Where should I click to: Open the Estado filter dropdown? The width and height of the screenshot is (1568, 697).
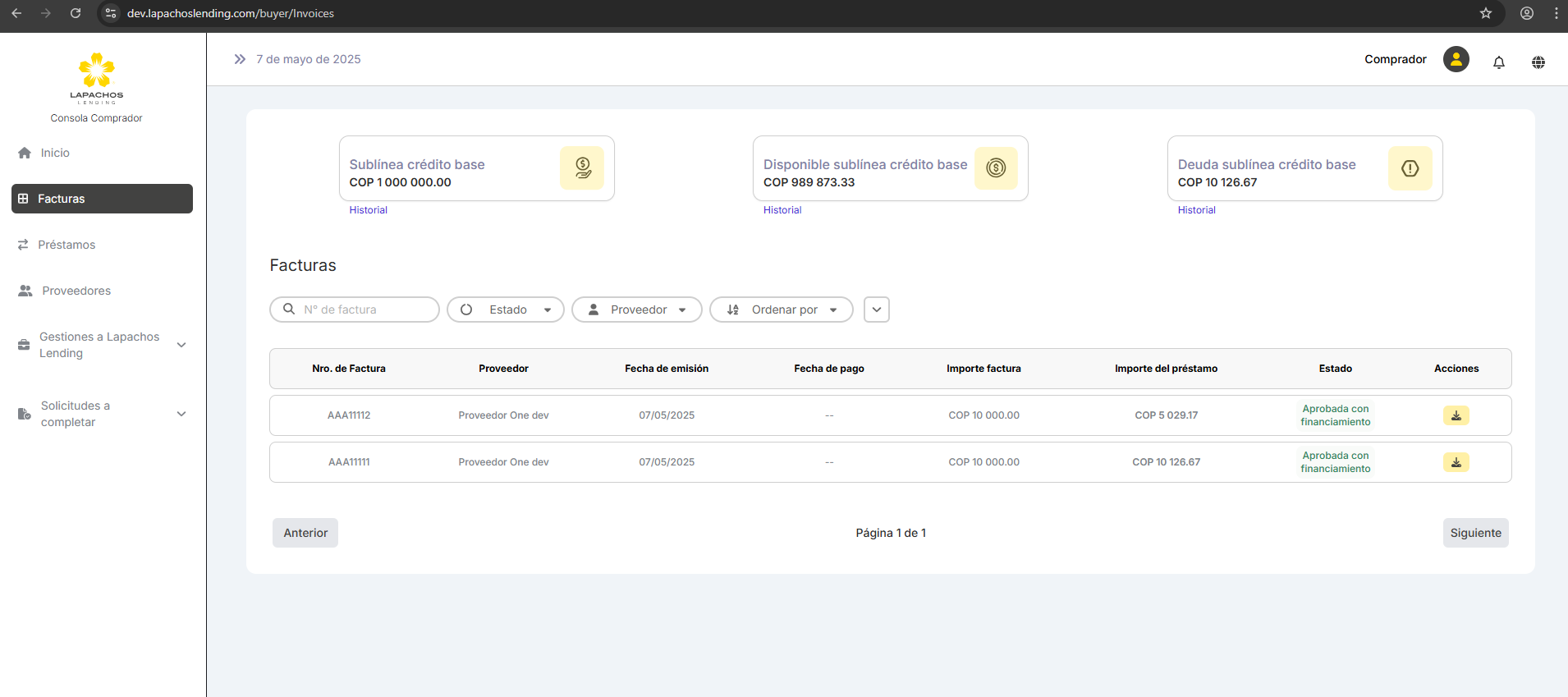point(505,310)
